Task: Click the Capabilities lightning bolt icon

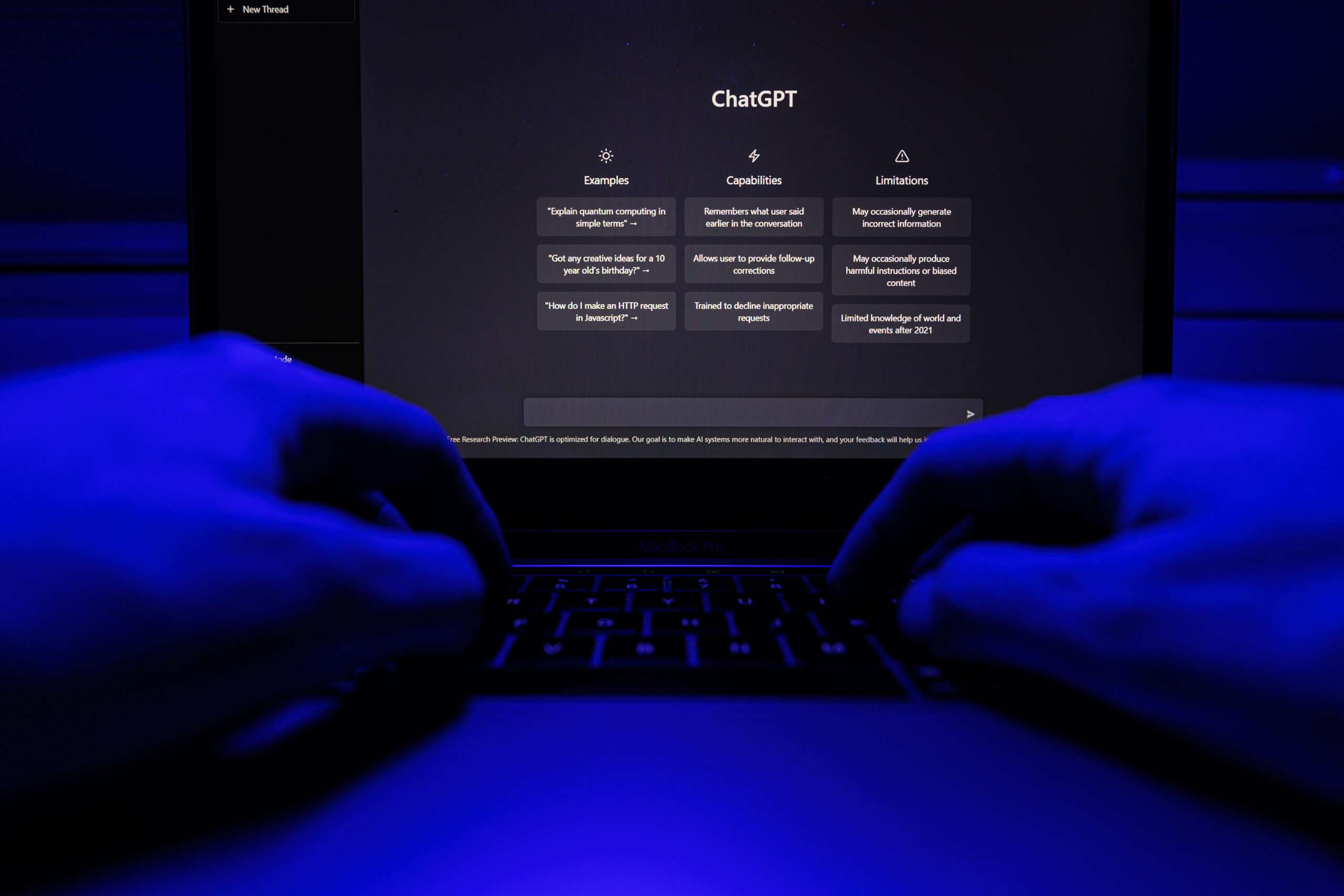Action: (x=753, y=155)
